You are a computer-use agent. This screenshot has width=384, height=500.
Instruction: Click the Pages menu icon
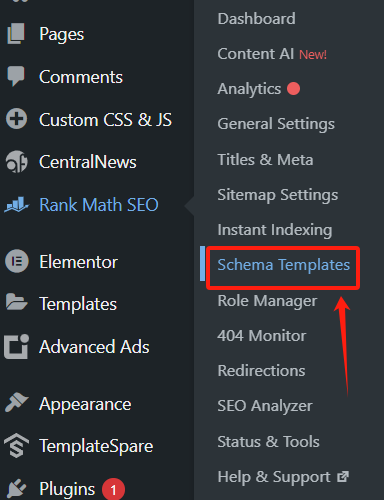point(16,34)
